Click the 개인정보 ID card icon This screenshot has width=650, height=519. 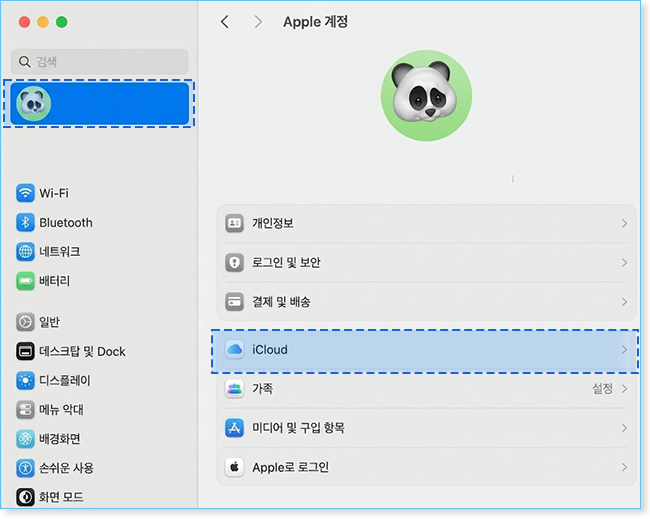[x=234, y=223]
